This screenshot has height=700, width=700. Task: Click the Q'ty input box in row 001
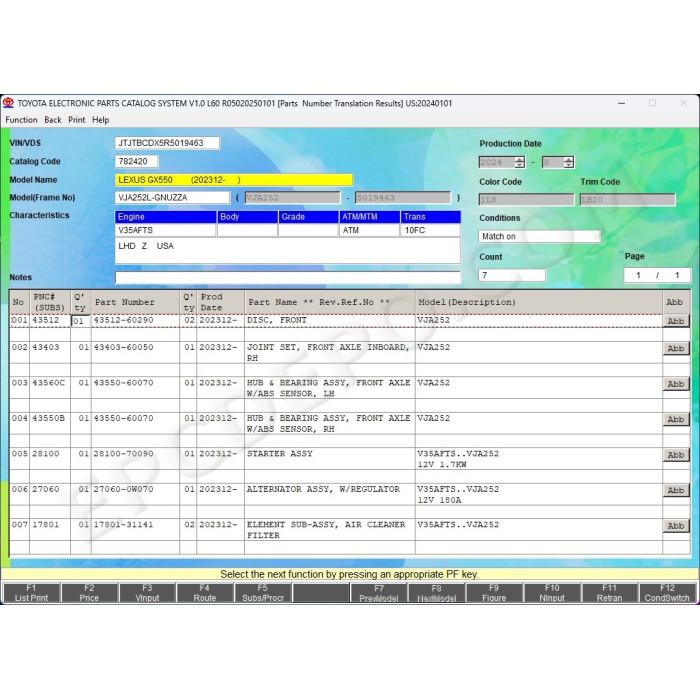[x=80, y=321]
